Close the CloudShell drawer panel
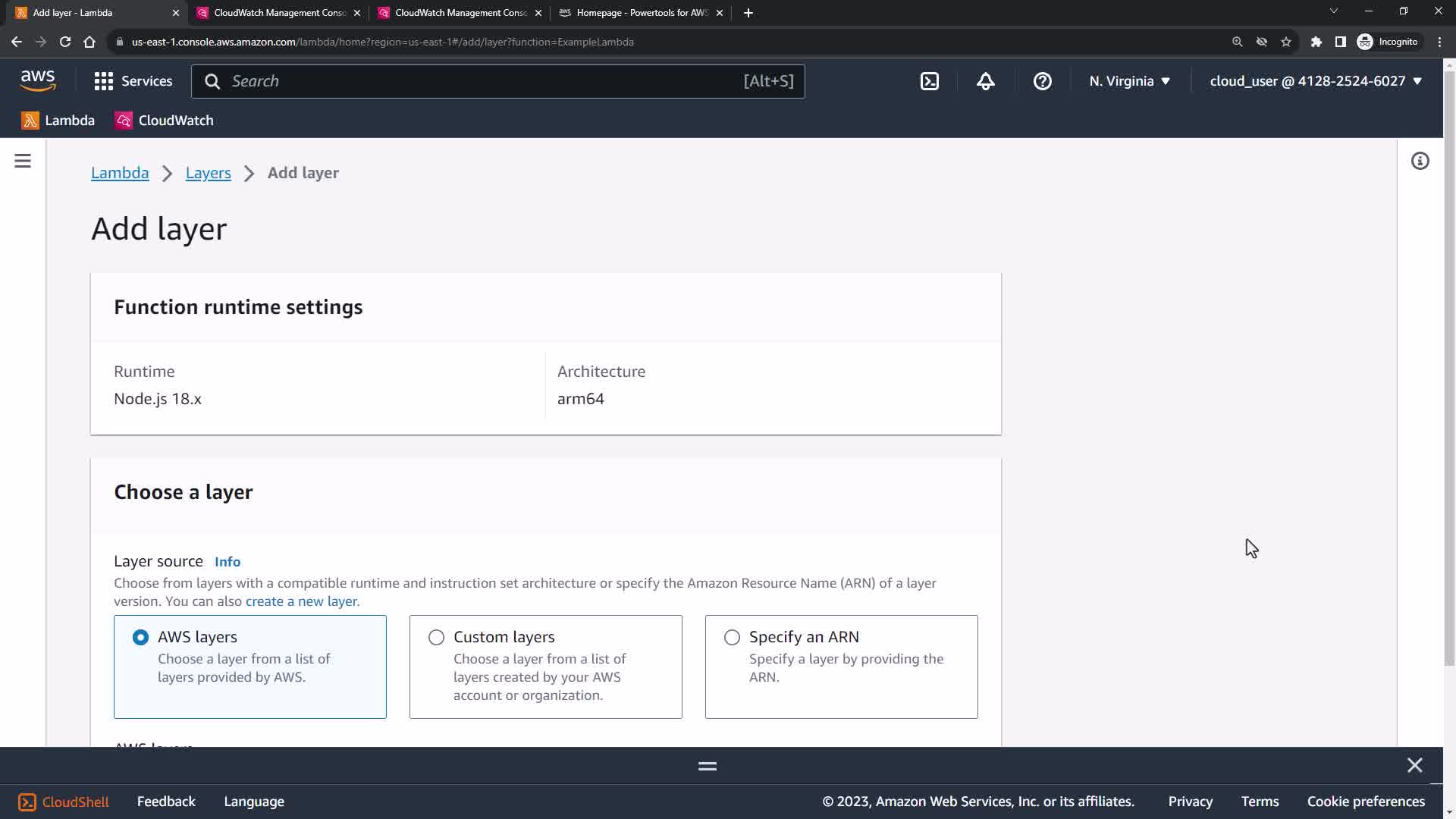The width and height of the screenshot is (1456, 819). (x=1414, y=765)
